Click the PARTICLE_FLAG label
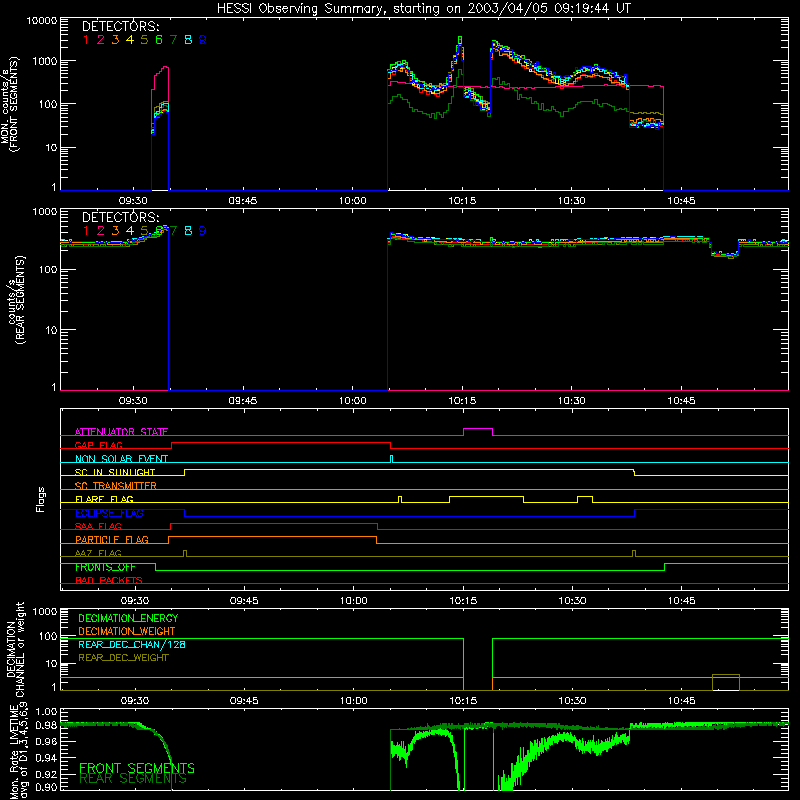800x800 pixels. pyautogui.click(x=112, y=540)
